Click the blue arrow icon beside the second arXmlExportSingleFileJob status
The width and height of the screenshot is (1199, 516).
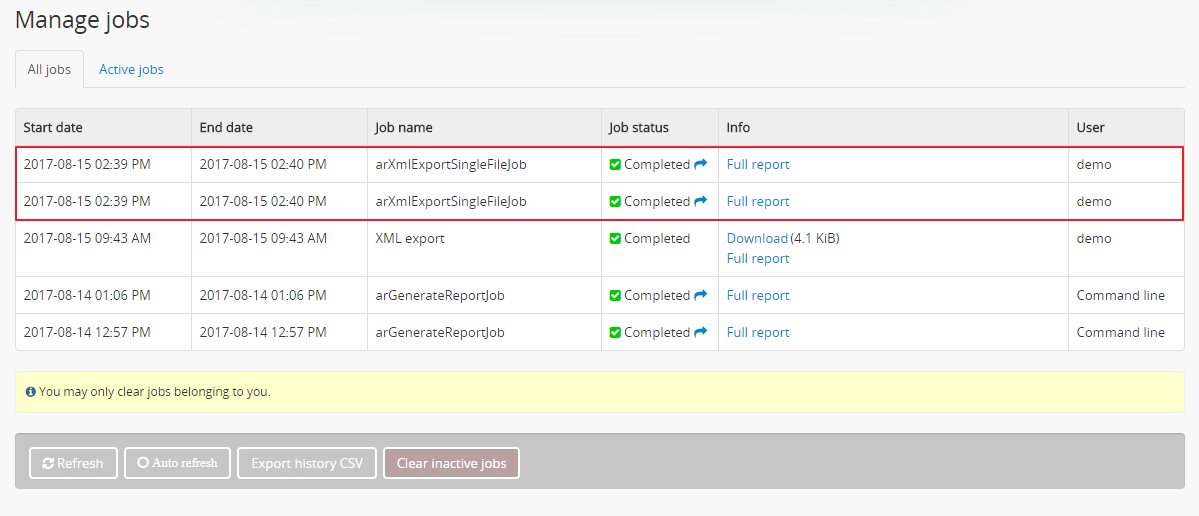click(700, 201)
